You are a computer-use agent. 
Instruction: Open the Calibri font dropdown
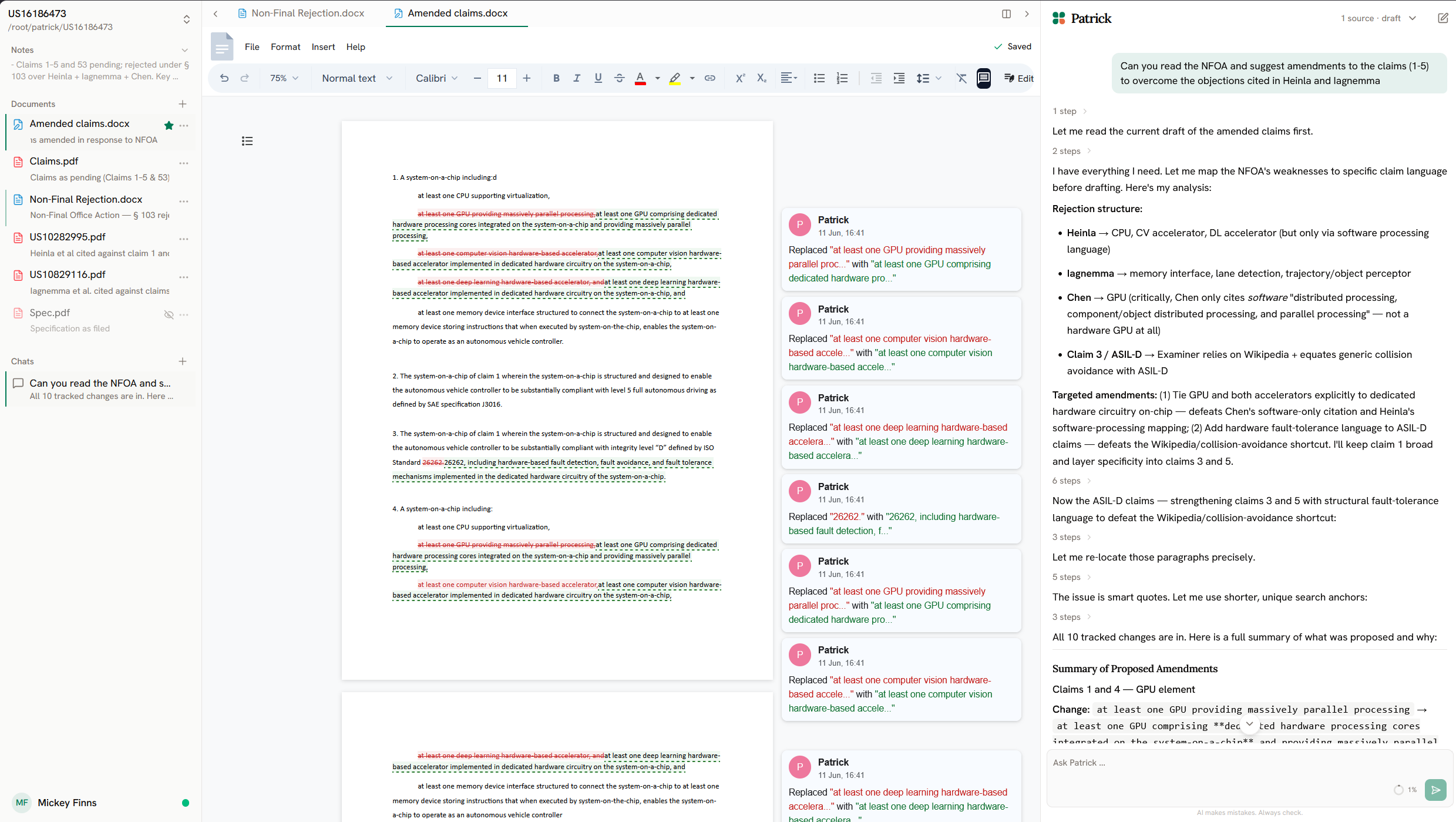(436, 78)
